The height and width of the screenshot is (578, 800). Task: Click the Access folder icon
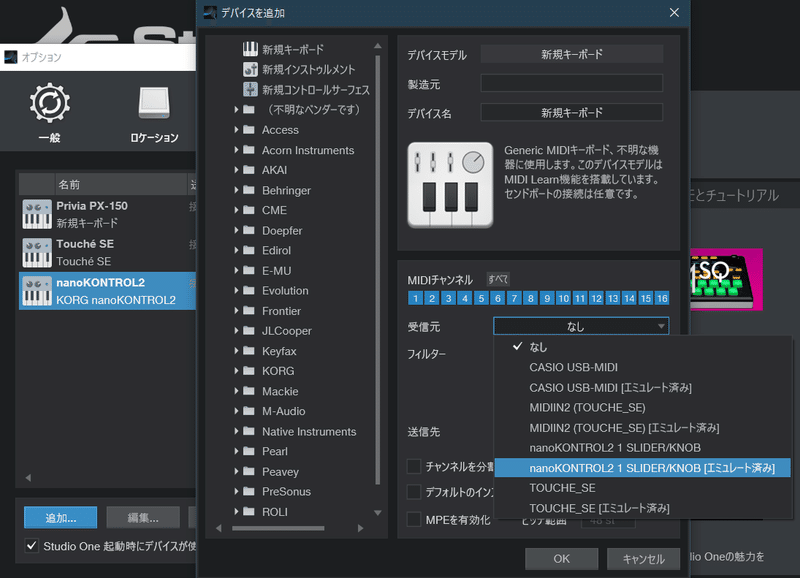coord(249,130)
